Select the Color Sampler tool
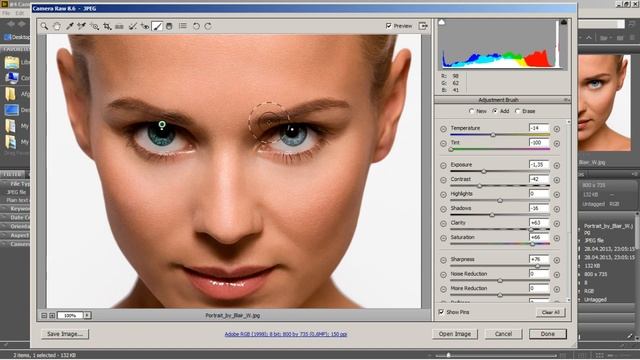 coord(82,26)
